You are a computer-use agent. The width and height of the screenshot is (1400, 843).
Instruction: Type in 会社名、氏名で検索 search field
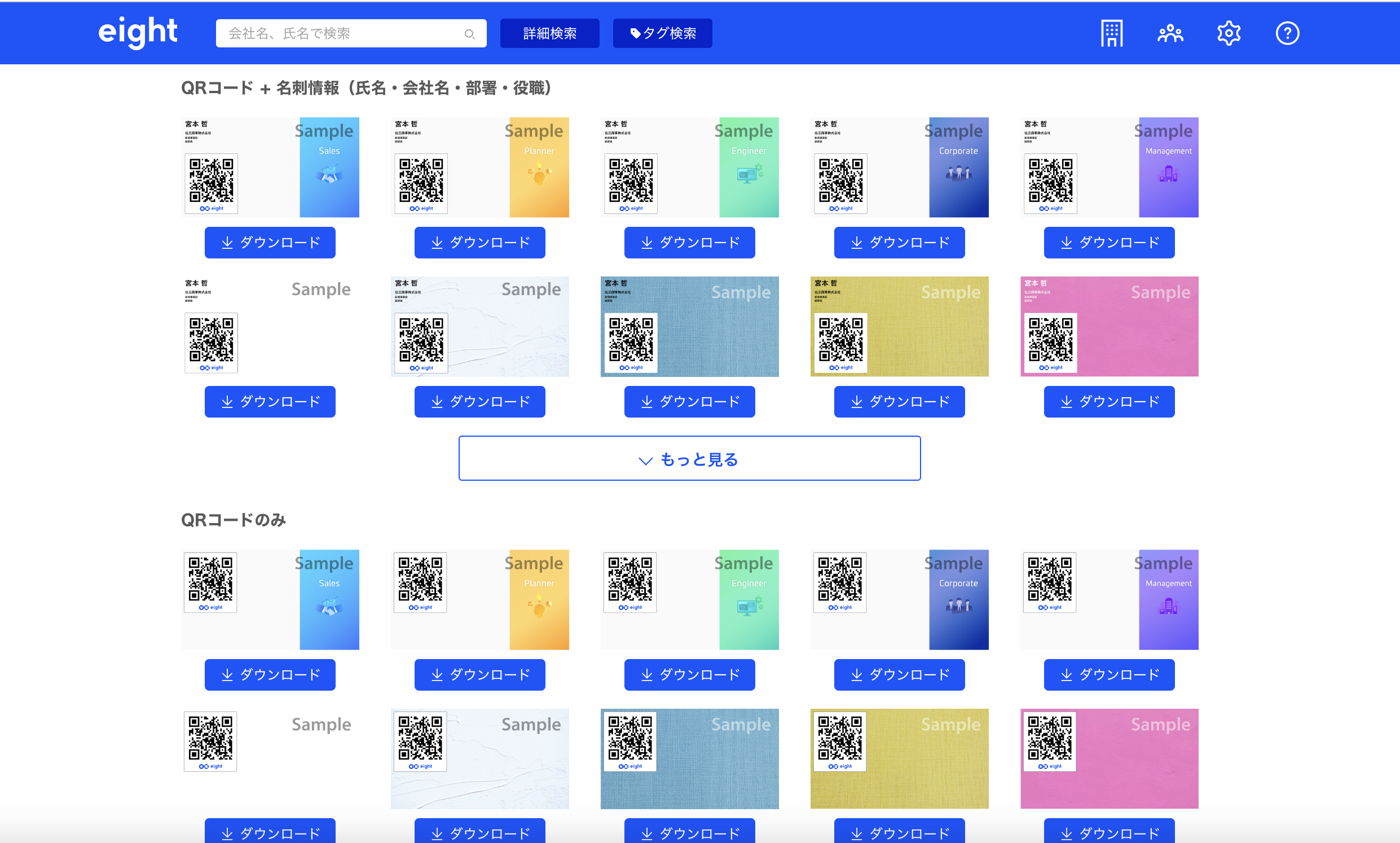pos(341,33)
